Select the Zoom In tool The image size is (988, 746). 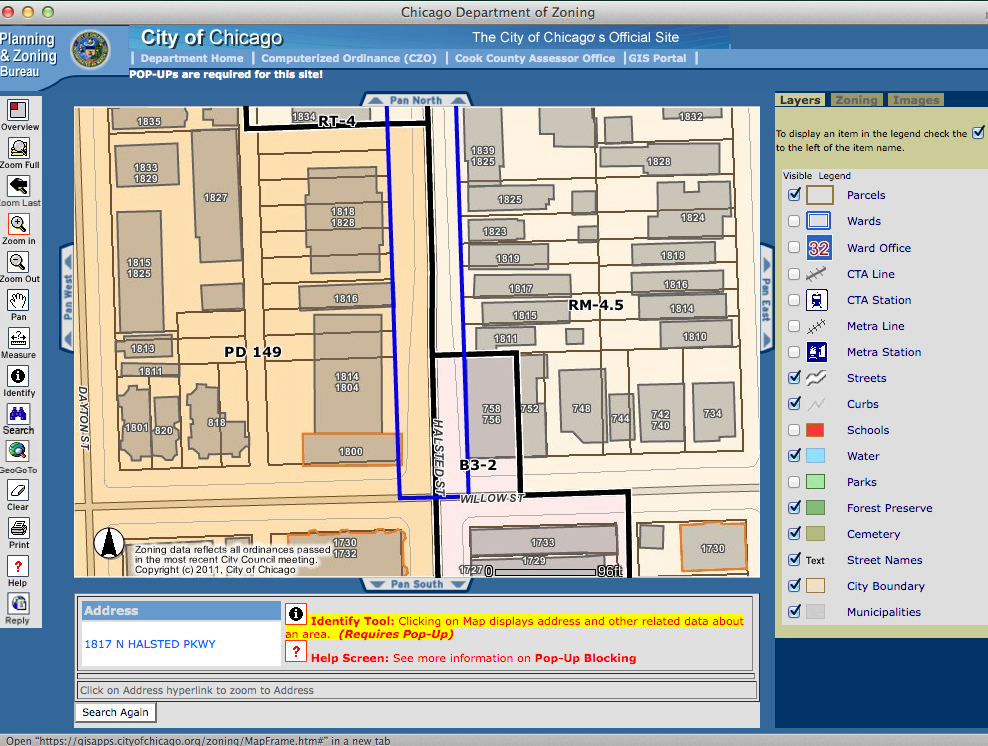18,224
